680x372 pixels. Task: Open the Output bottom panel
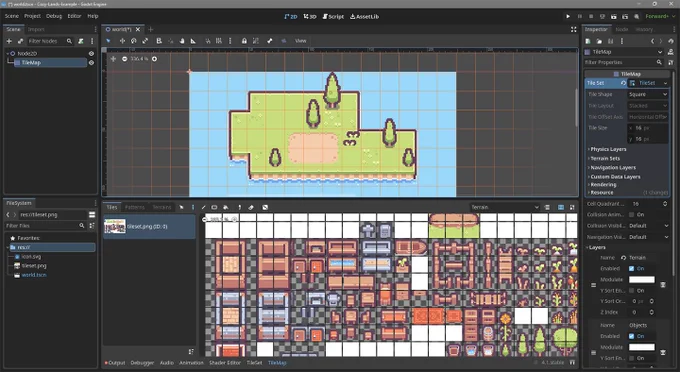tap(115, 363)
